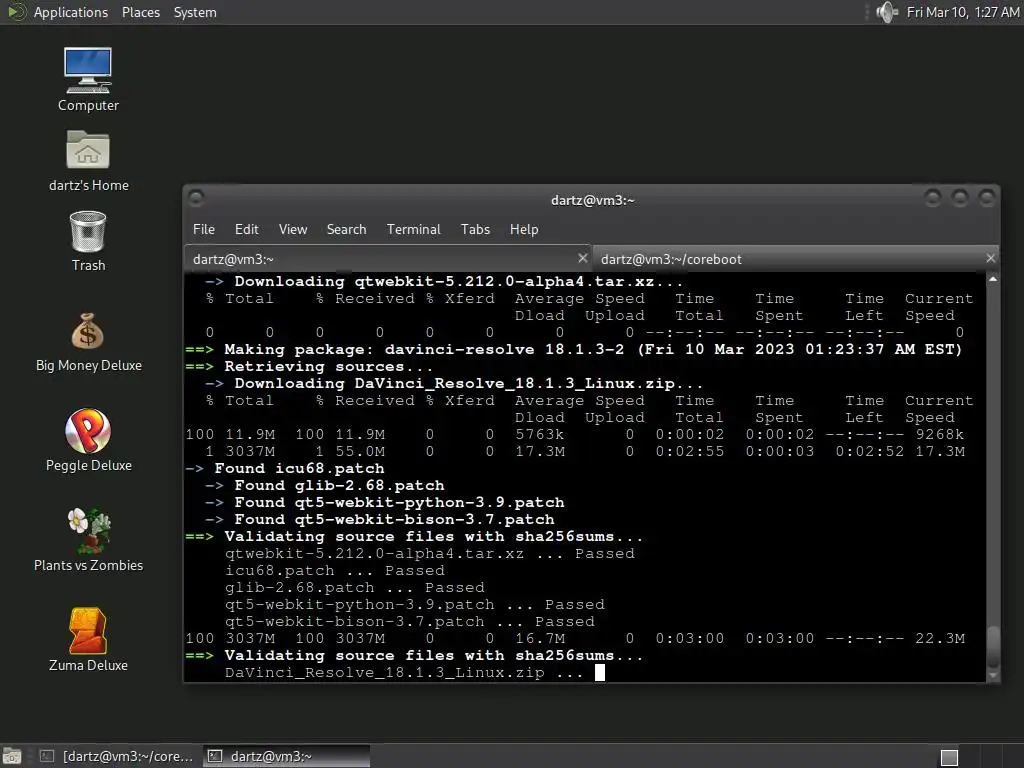Open the terminal Edit menu

[246, 229]
